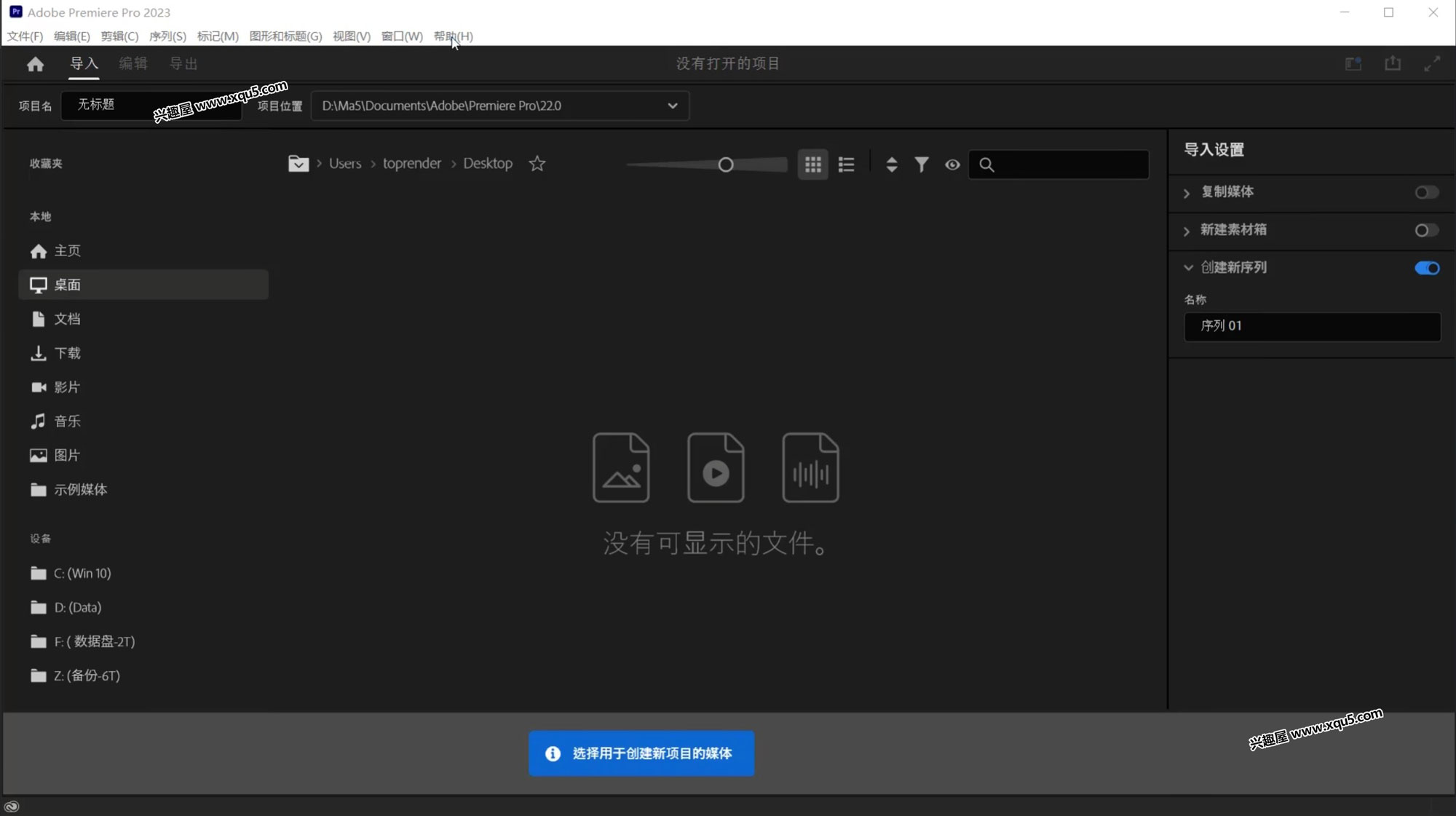Toggle fullscreen video output icon
The height and width of the screenshot is (816, 1456).
pyautogui.click(x=1432, y=63)
